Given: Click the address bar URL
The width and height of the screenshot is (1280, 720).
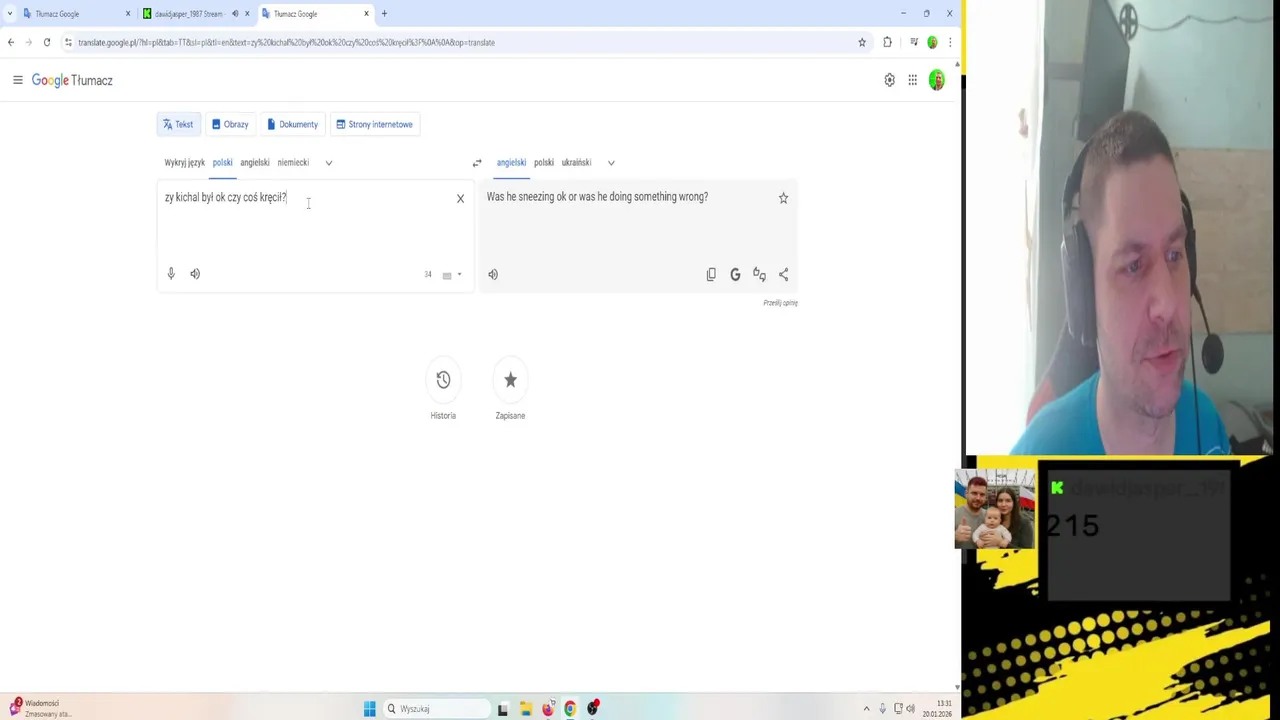Looking at the screenshot, I should (286, 42).
